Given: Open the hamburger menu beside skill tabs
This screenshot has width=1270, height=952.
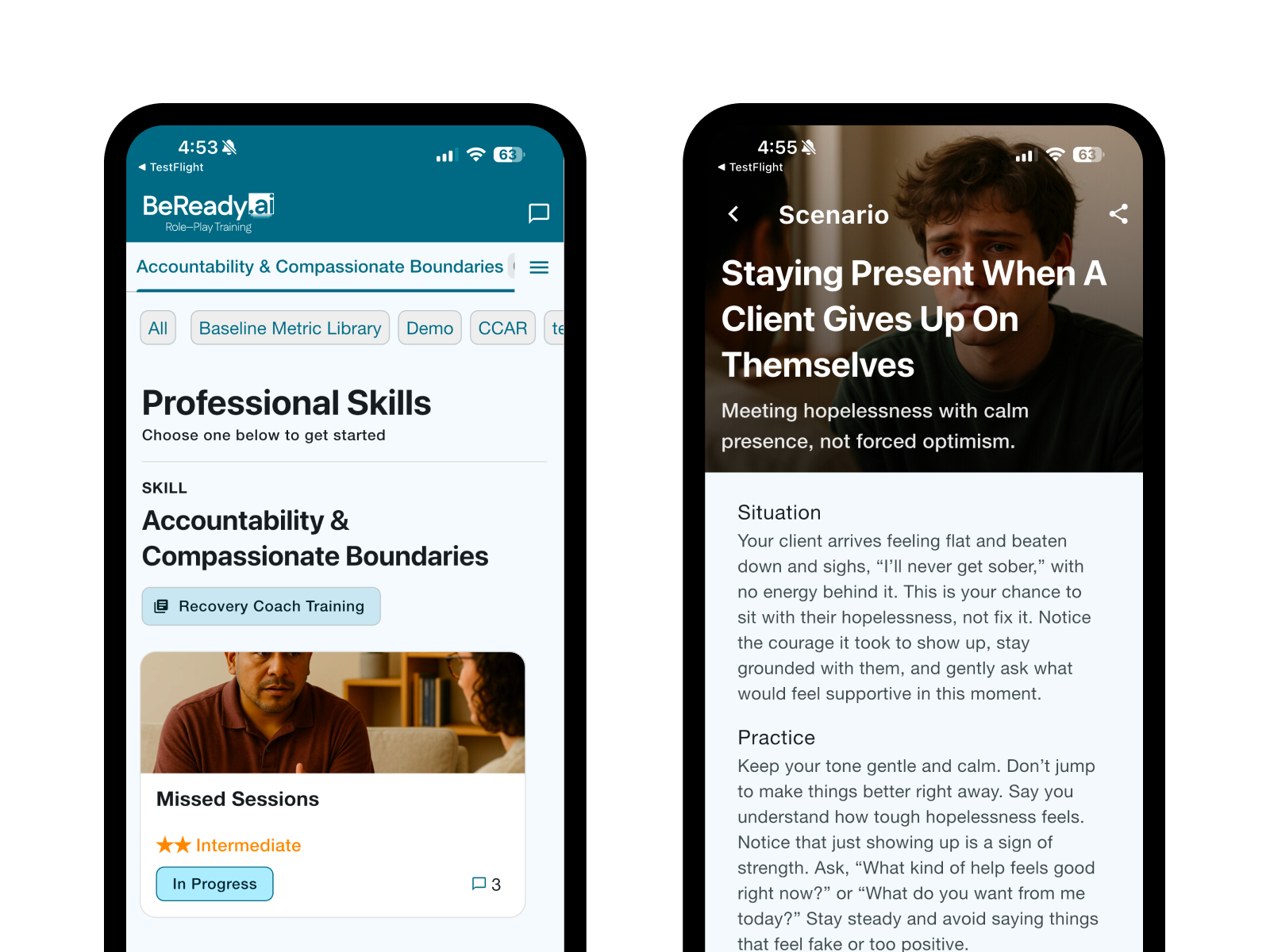Looking at the screenshot, I should (539, 267).
